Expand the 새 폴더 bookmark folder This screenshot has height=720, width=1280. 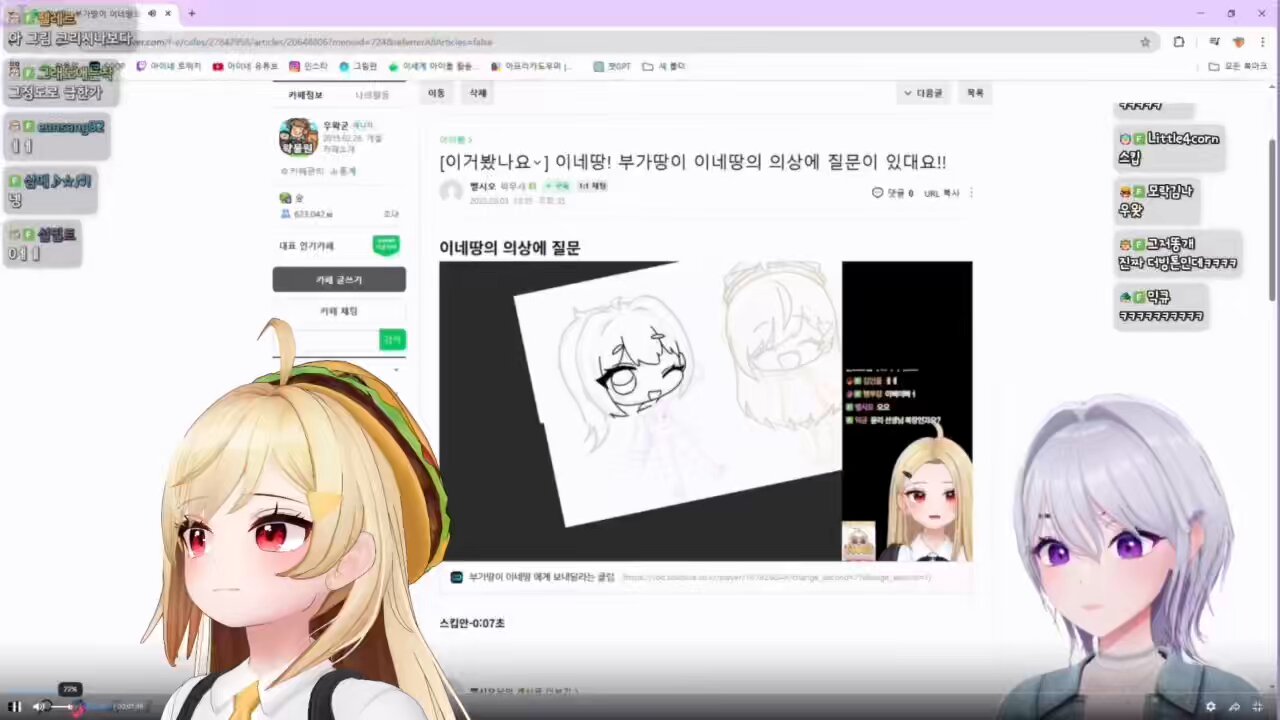tap(664, 66)
